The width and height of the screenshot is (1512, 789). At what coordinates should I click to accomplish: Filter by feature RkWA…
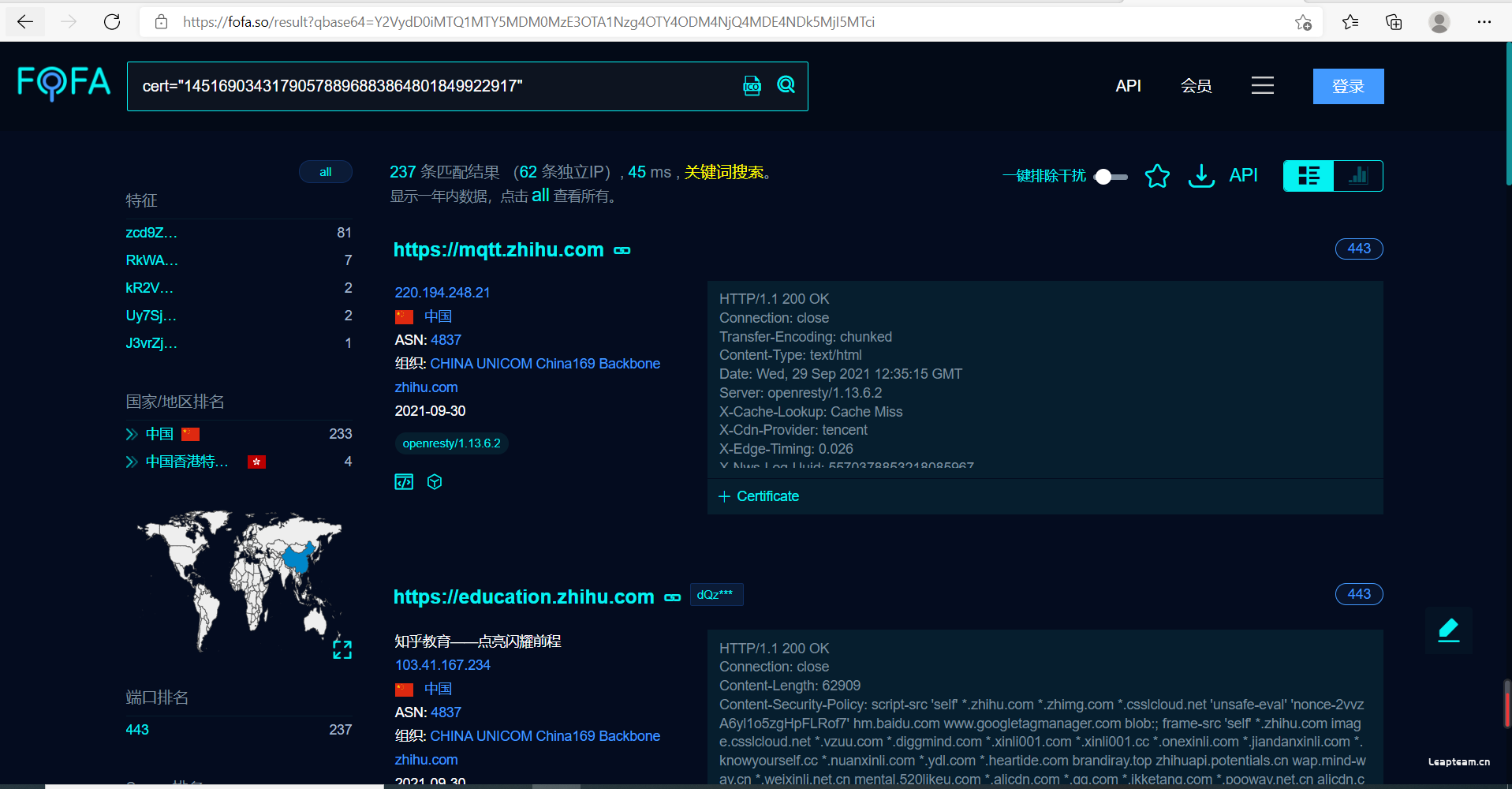click(151, 260)
